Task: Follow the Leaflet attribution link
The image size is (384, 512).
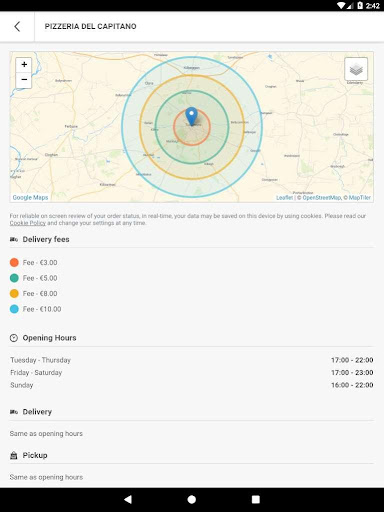Action: click(284, 198)
